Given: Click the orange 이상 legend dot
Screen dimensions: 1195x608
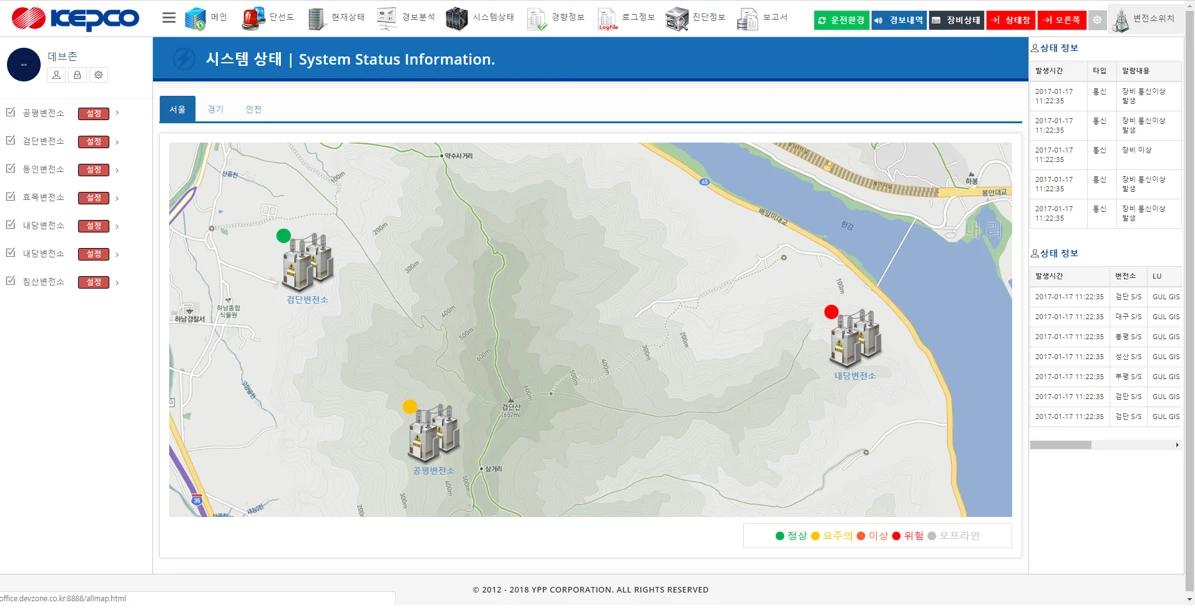Looking at the screenshot, I should tap(861, 536).
